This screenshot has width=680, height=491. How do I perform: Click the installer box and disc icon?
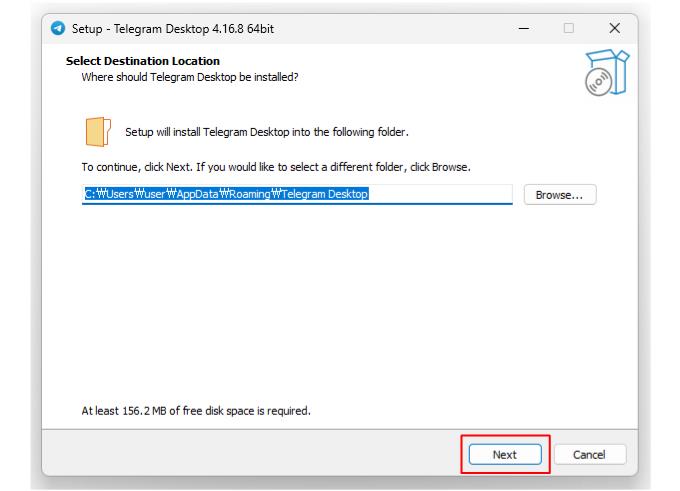coord(606,72)
